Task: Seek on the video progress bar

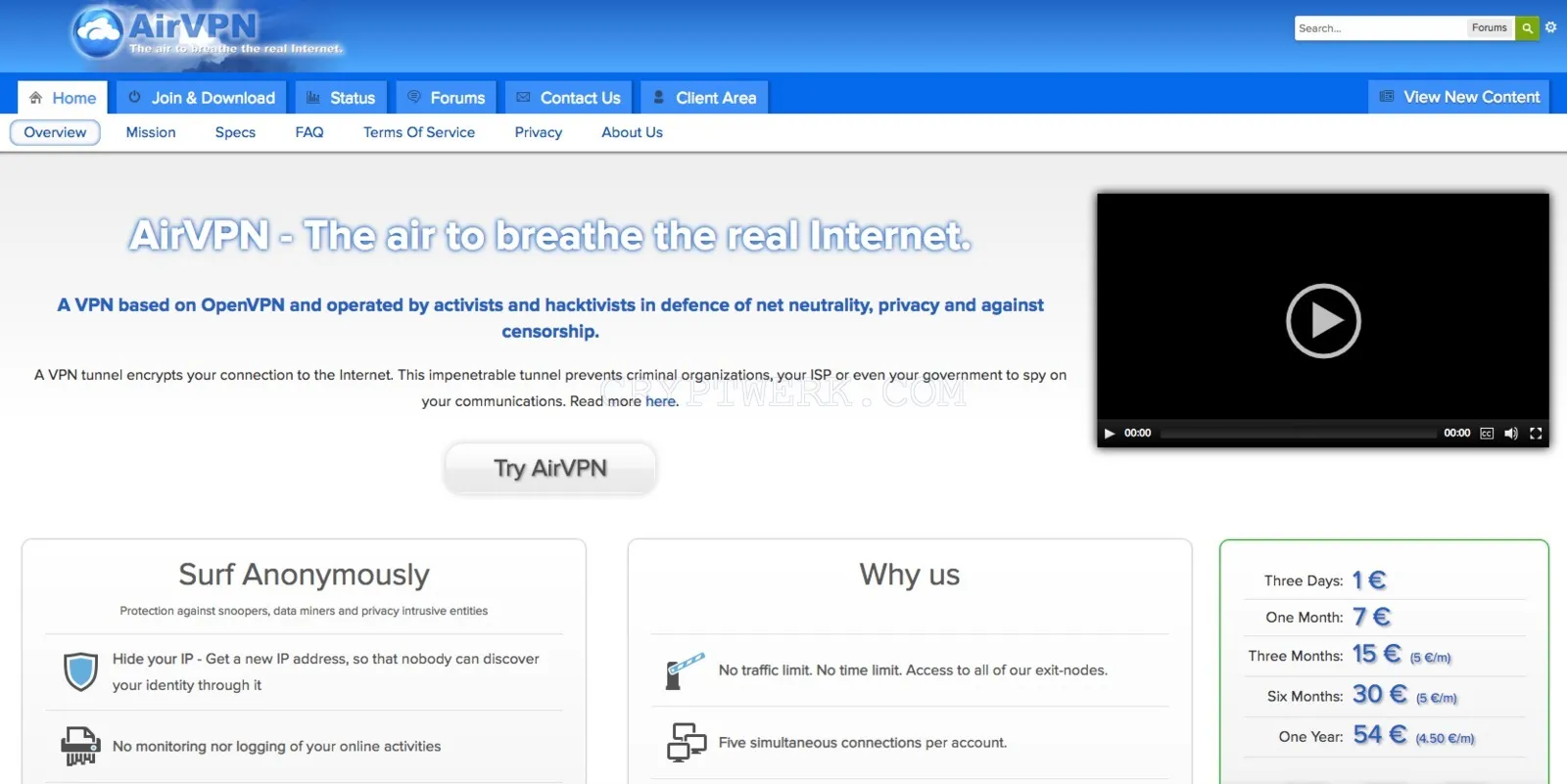Action: [x=1298, y=433]
